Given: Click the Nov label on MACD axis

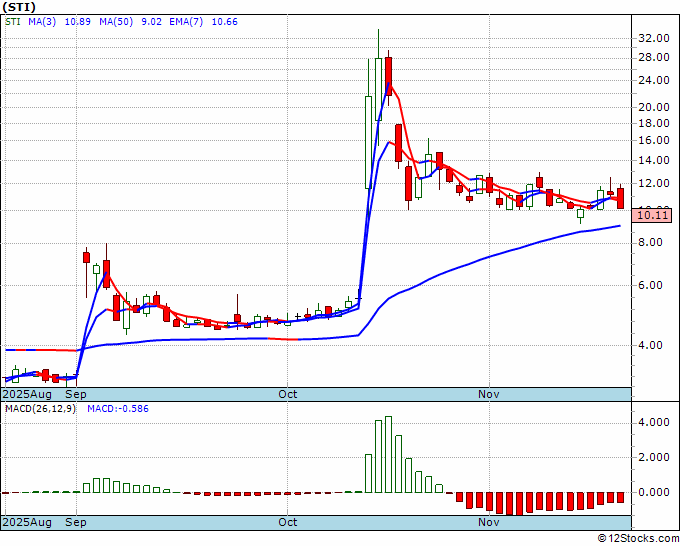Looking at the screenshot, I should point(489,522).
